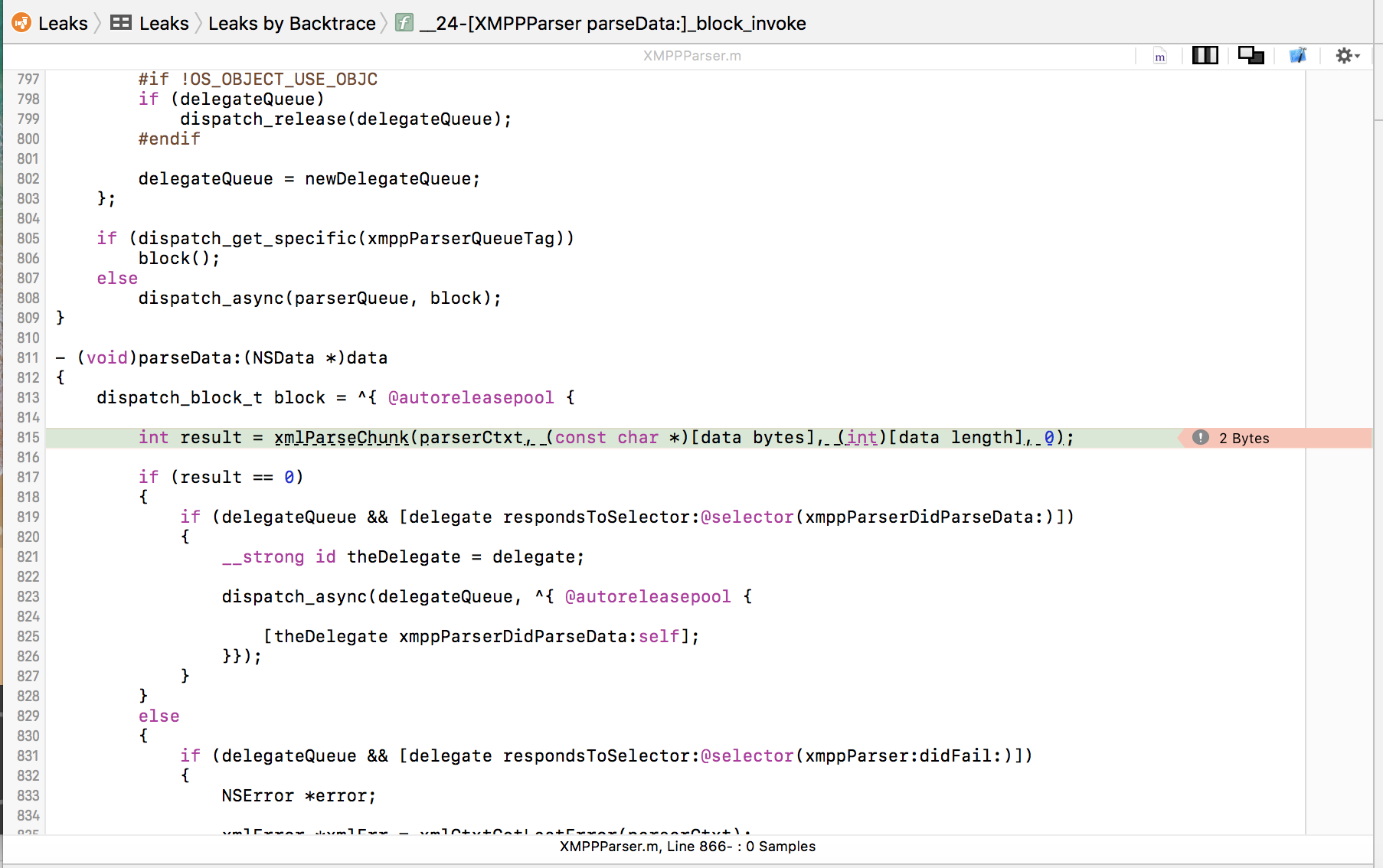Click the Leaks table-view breadcrumb icon
1383x868 pixels.
click(120, 23)
